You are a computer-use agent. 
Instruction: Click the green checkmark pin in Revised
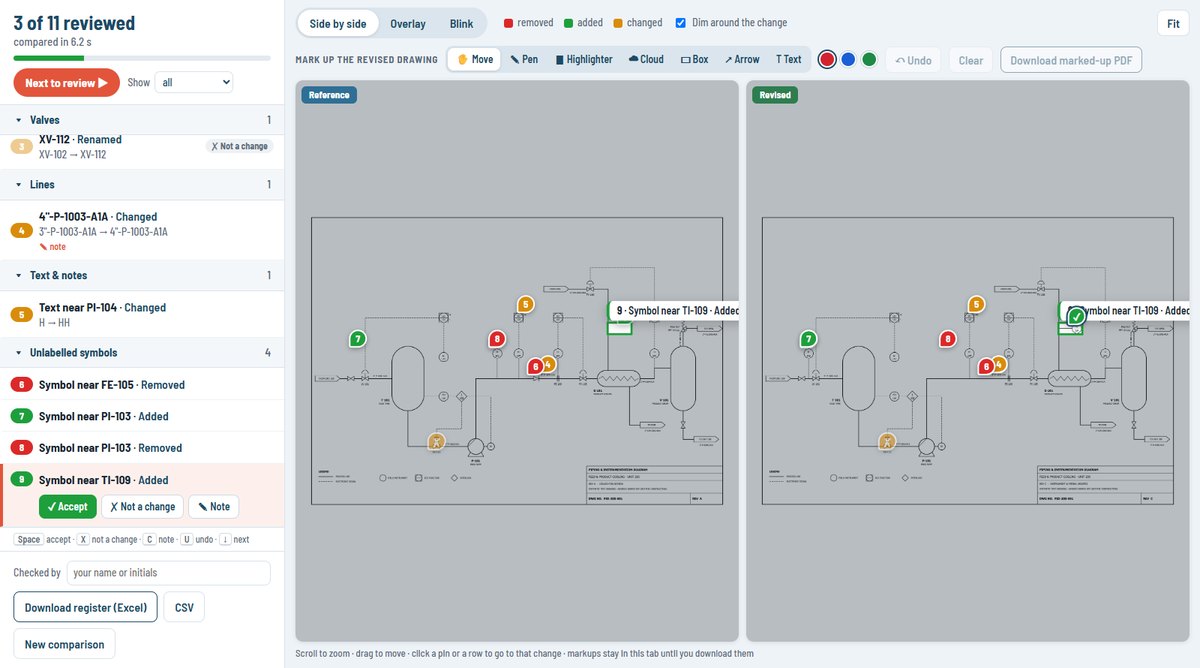pos(1076,317)
